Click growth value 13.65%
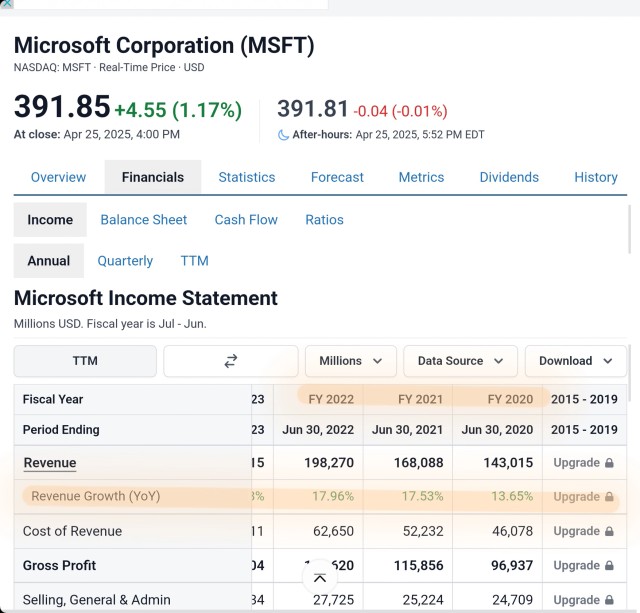 point(512,496)
